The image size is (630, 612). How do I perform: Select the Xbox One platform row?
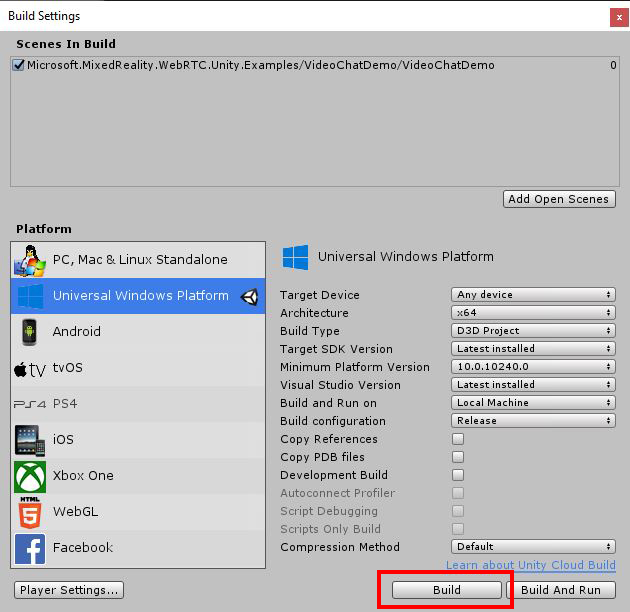click(x=138, y=476)
